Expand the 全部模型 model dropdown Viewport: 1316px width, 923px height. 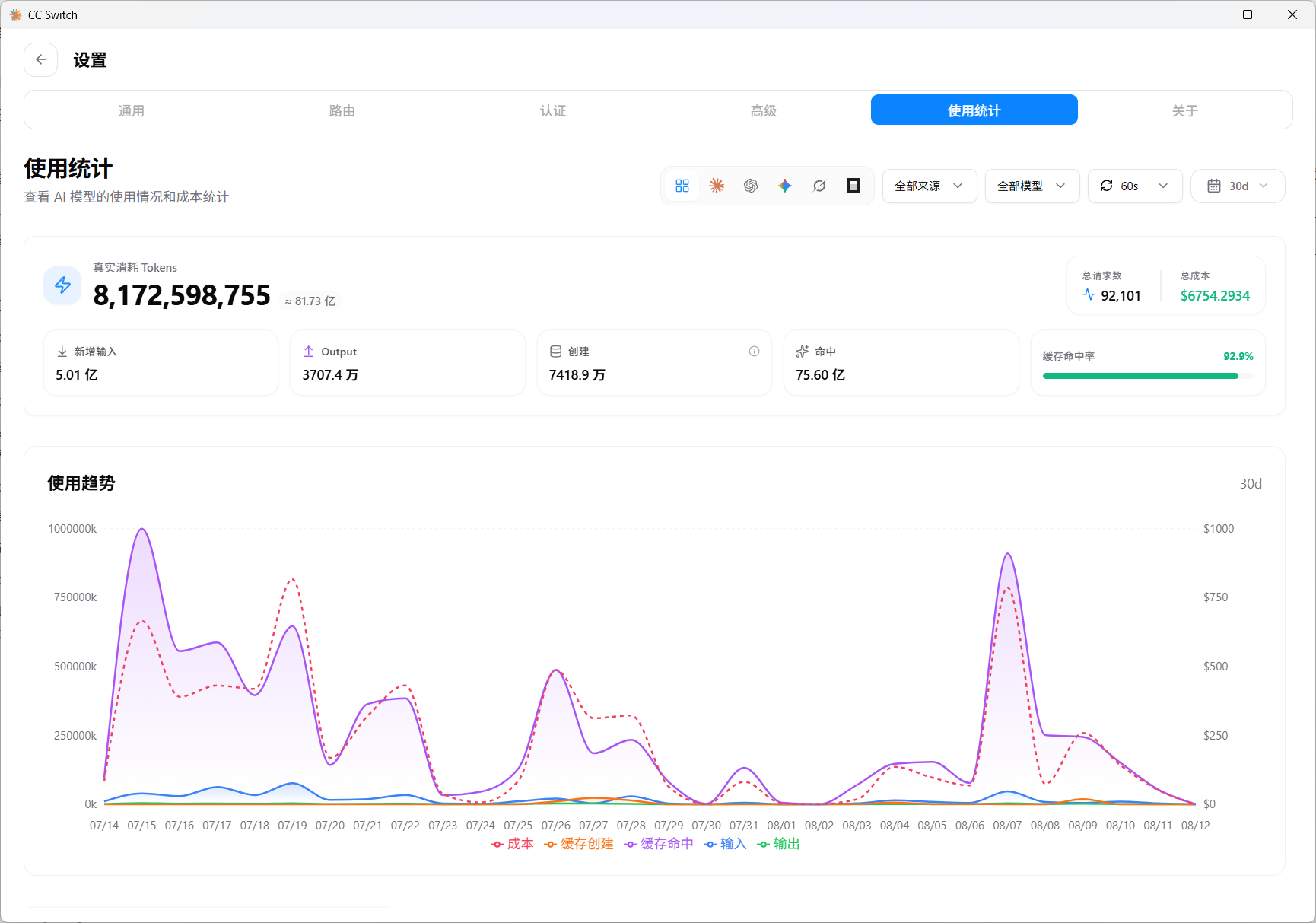pyautogui.click(x=1032, y=186)
